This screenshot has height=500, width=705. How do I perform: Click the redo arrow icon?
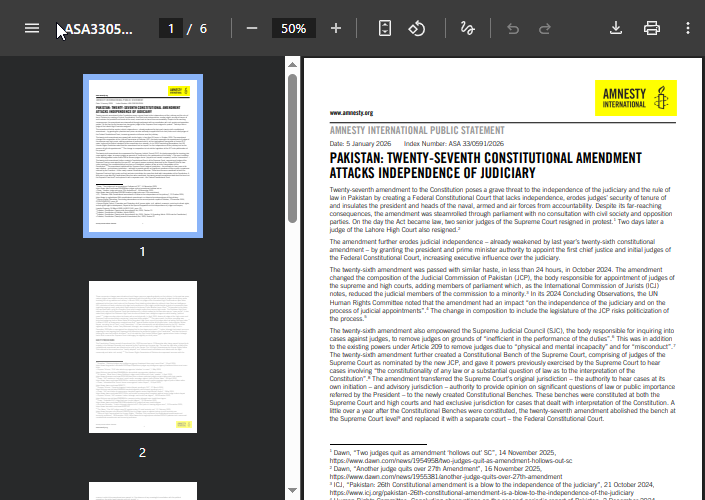(x=545, y=28)
